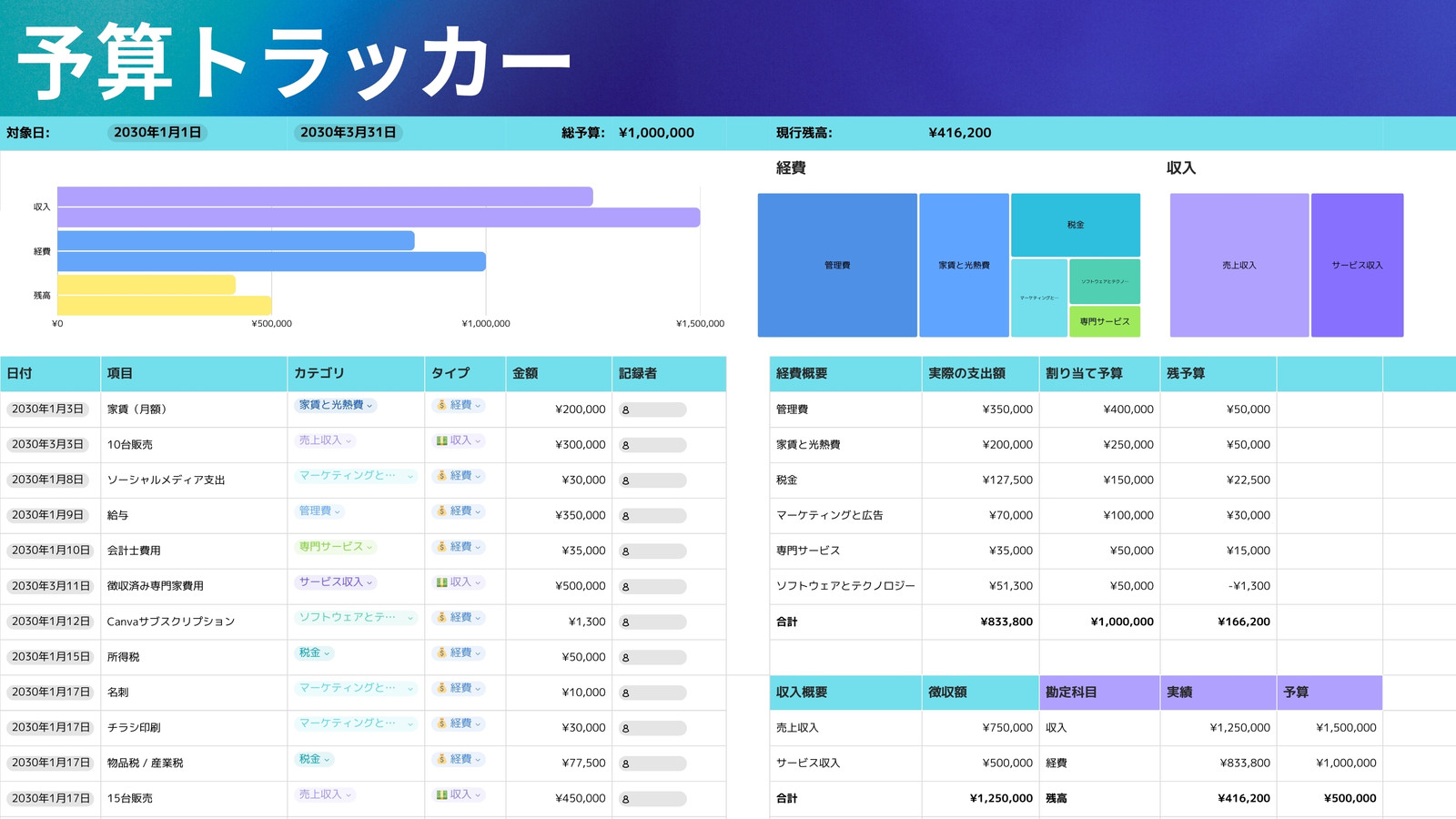Select the カテゴリ column header
This screenshot has height=819, width=1456.
tap(356, 373)
